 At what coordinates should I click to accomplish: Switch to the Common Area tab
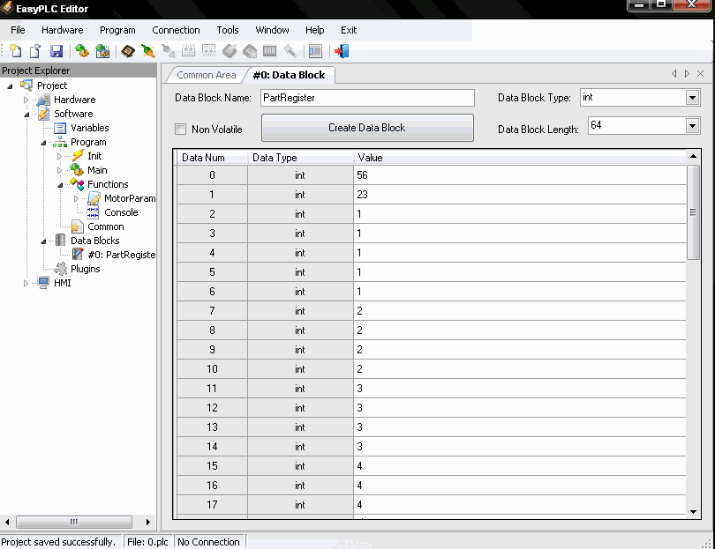pyautogui.click(x=206, y=75)
